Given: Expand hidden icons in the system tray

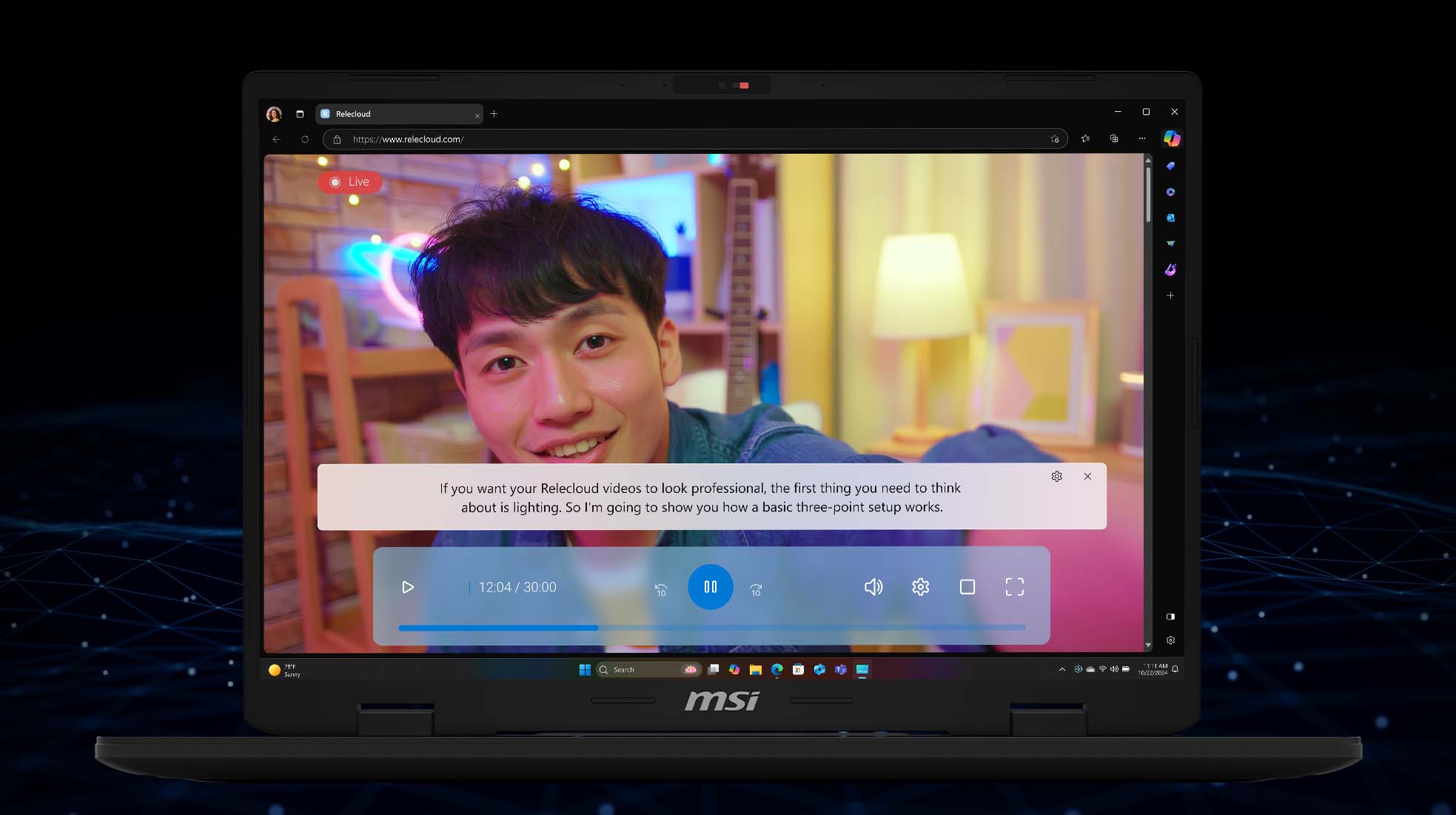Looking at the screenshot, I should pyautogui.click(x=1061, y=668).
